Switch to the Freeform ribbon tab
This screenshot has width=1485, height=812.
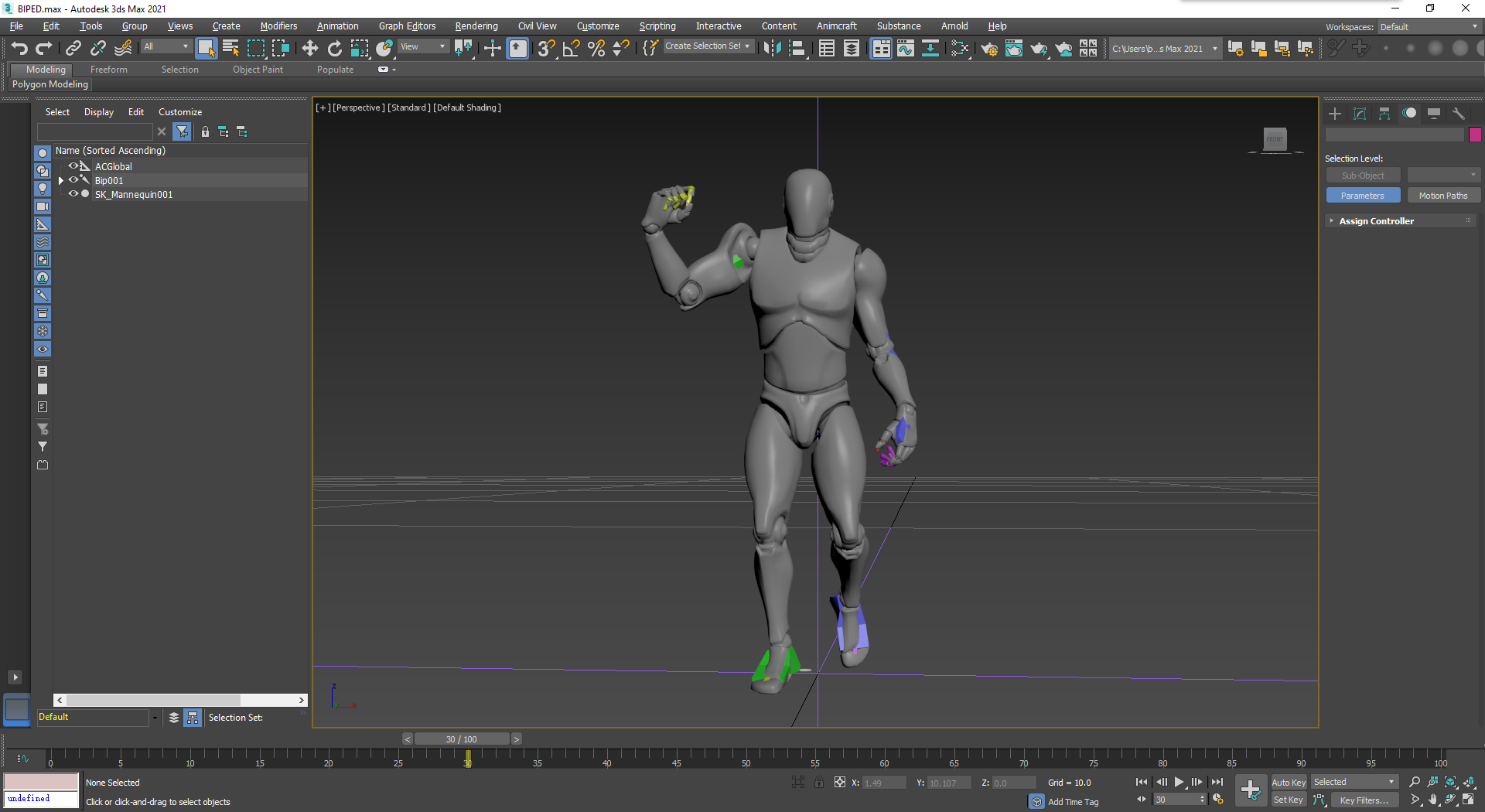pyautogui.click(x=108, y=70)
